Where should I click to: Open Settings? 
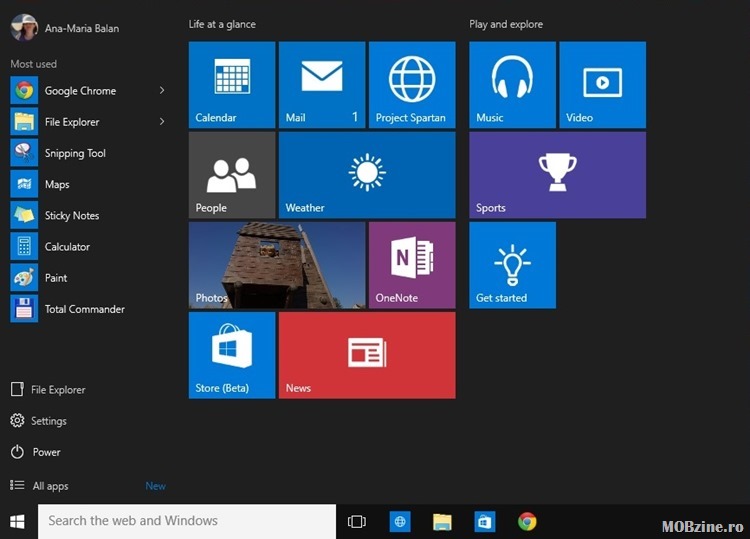38,420
